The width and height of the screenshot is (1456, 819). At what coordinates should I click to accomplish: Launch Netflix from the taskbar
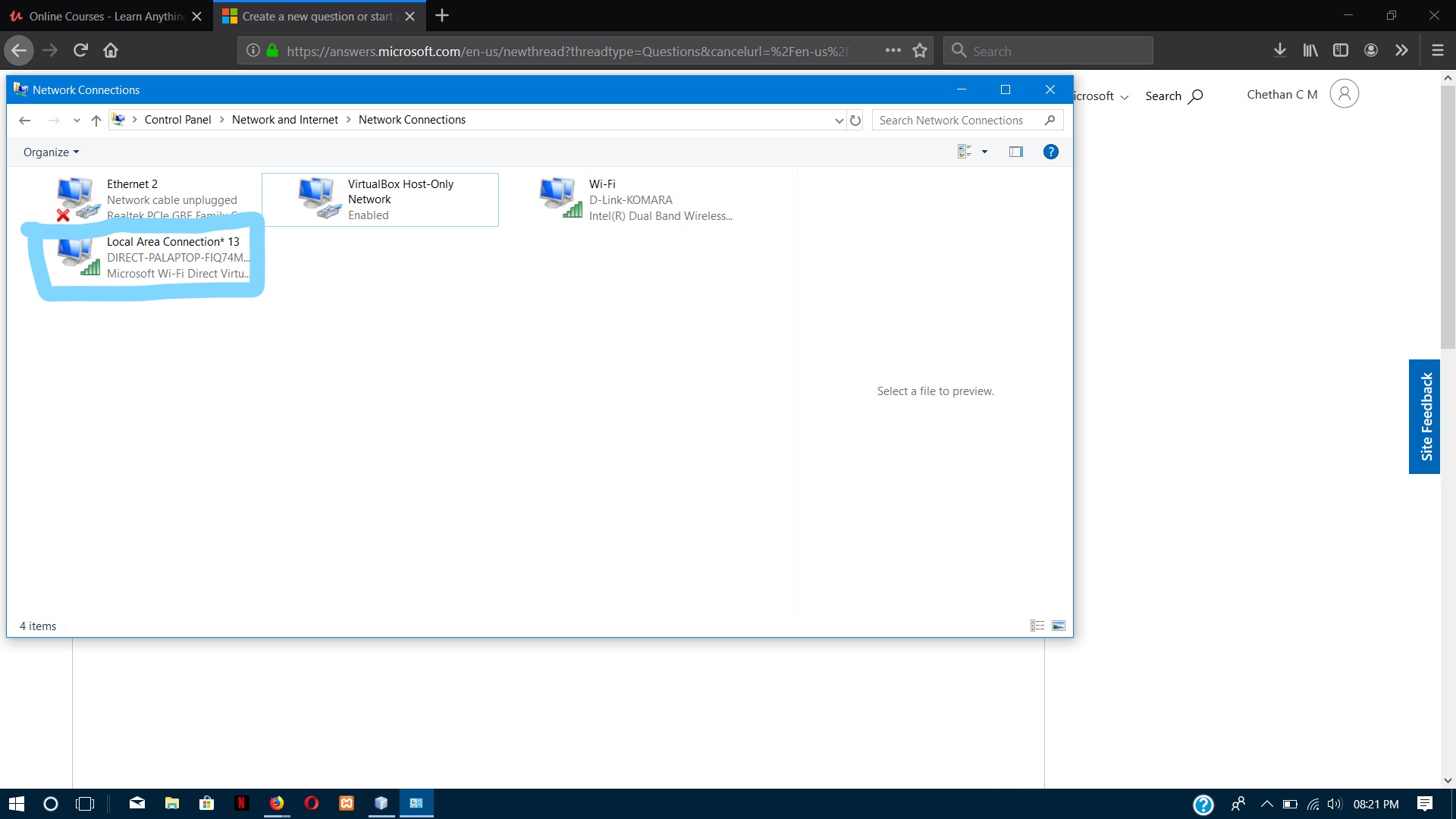coord(242,803)
